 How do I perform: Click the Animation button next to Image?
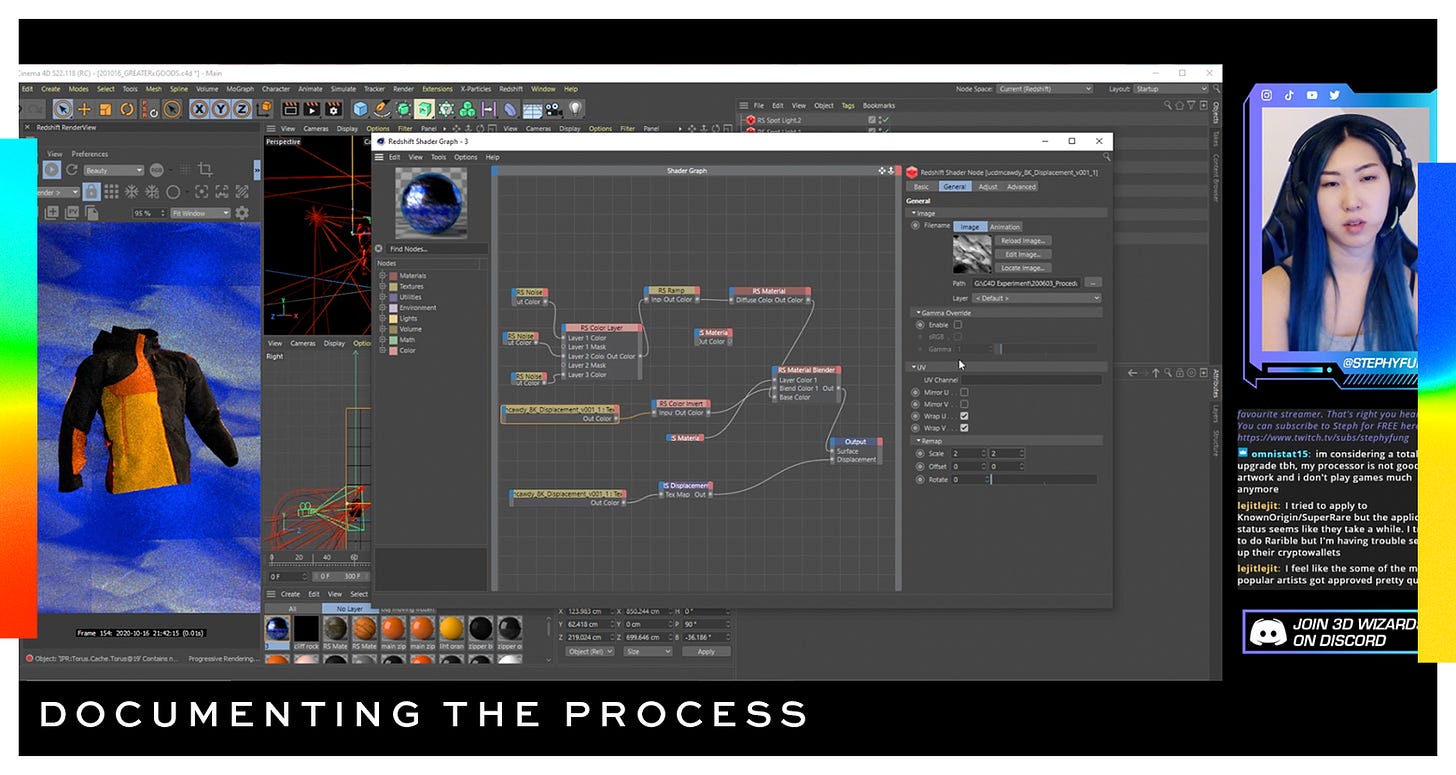pos(1005,227)
